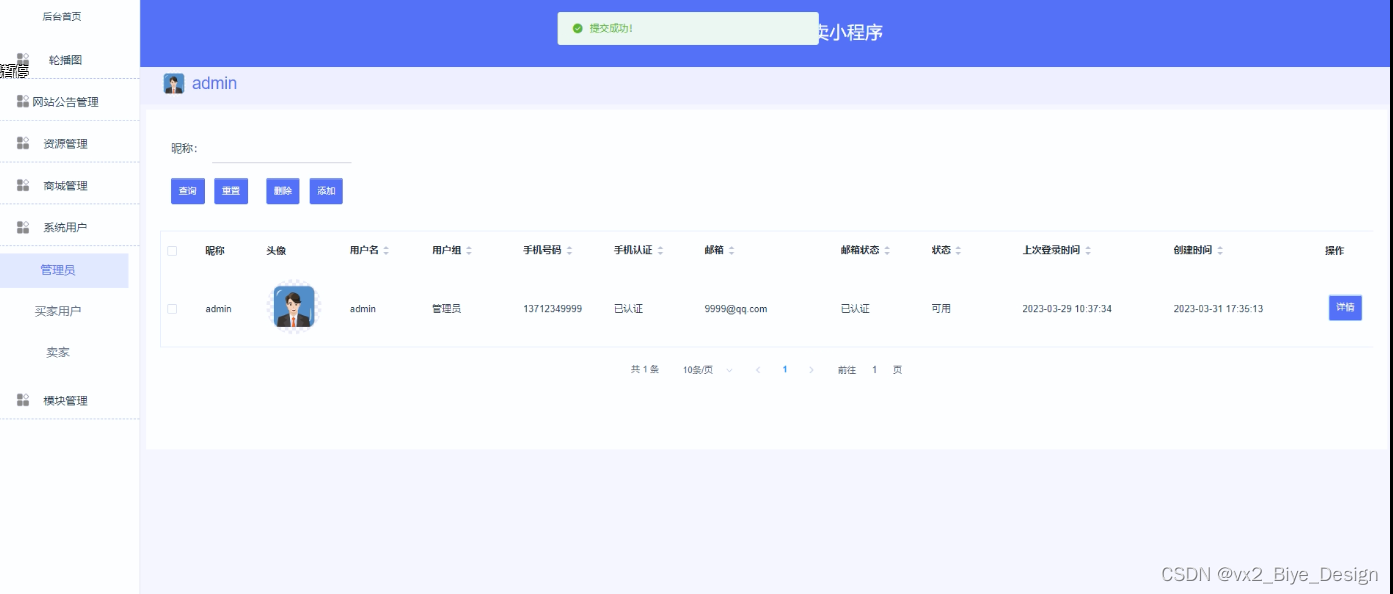
Task: Click the 前往 page number input box
Action: pos(874,370)
